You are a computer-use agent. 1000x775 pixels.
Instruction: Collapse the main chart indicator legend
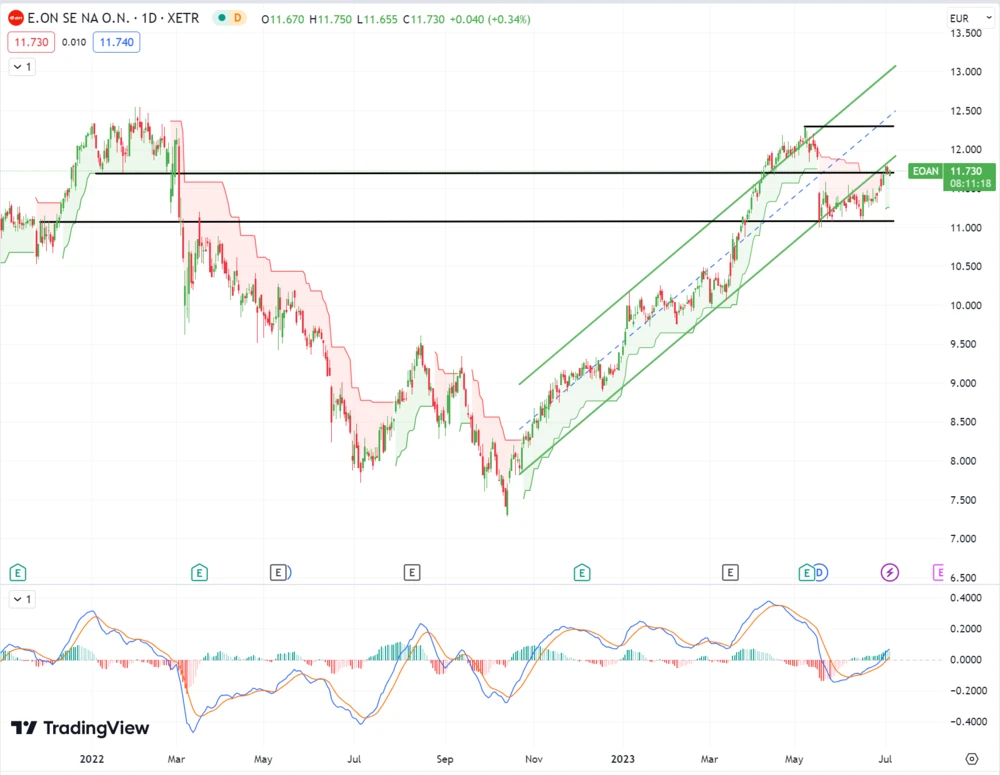[22, 67]
